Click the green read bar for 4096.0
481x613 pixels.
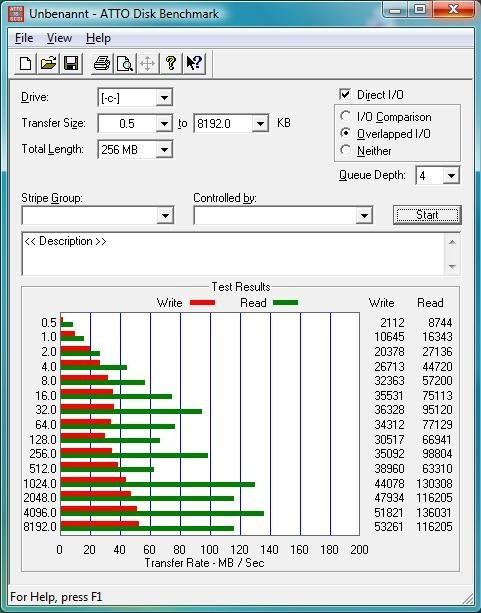click(x=162, y=513)
